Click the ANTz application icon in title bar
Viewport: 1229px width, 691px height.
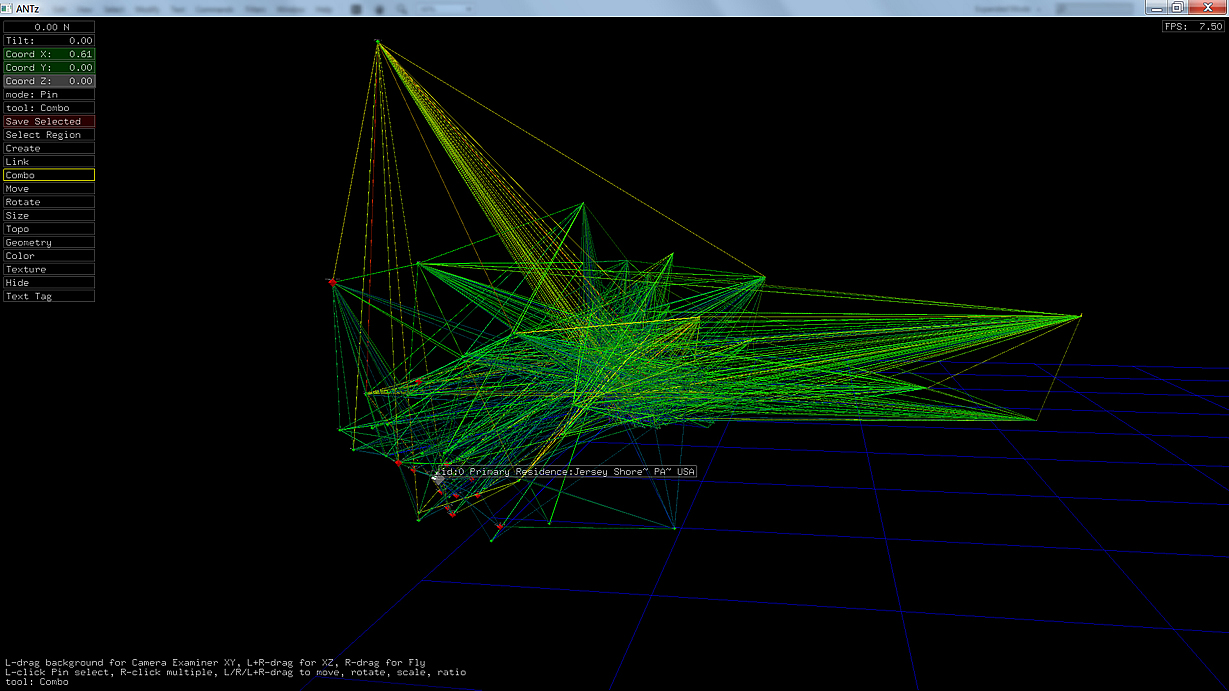click(x=8, y=8)
